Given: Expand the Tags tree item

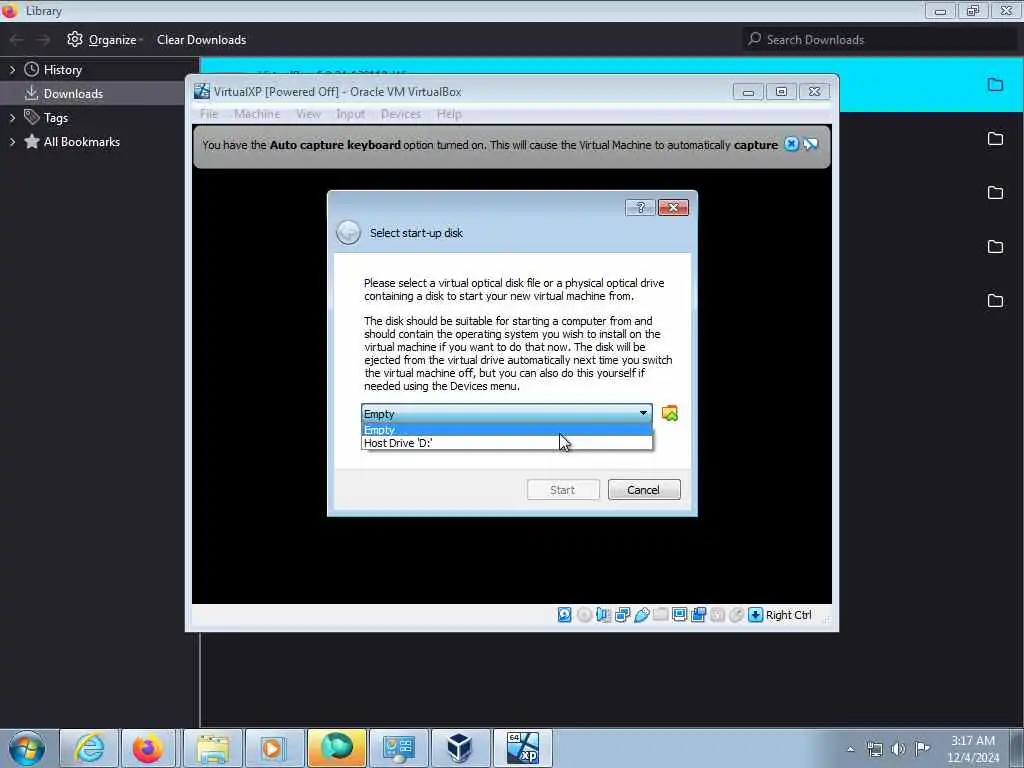Looking at the screenshot, I should click(12, 118).
